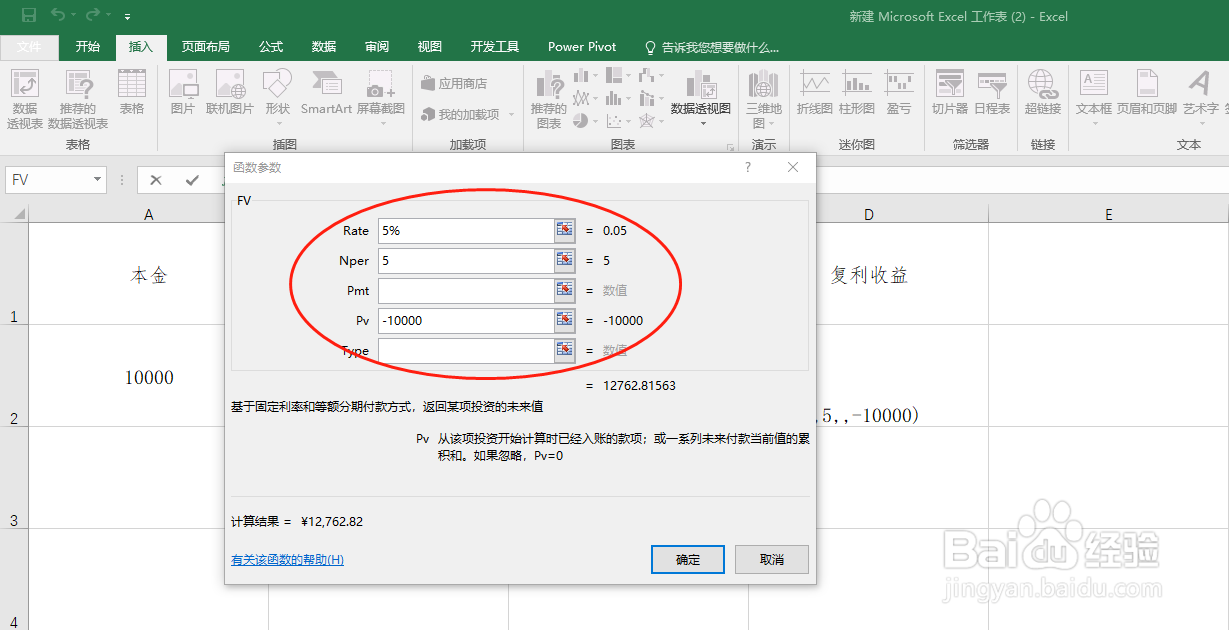Click range selector beside Pv field
This screenshot has width=1229, height=630.
(x=565, y=320)
